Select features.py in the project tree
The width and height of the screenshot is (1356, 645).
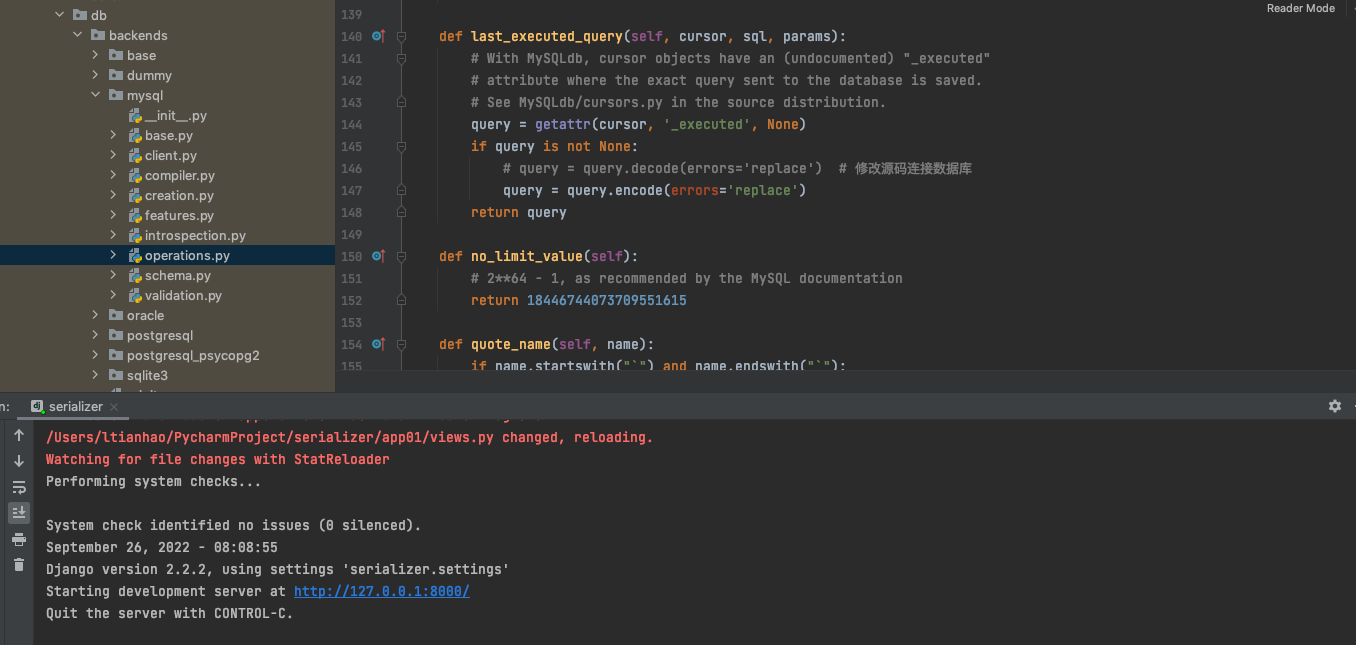click(179, 215)
